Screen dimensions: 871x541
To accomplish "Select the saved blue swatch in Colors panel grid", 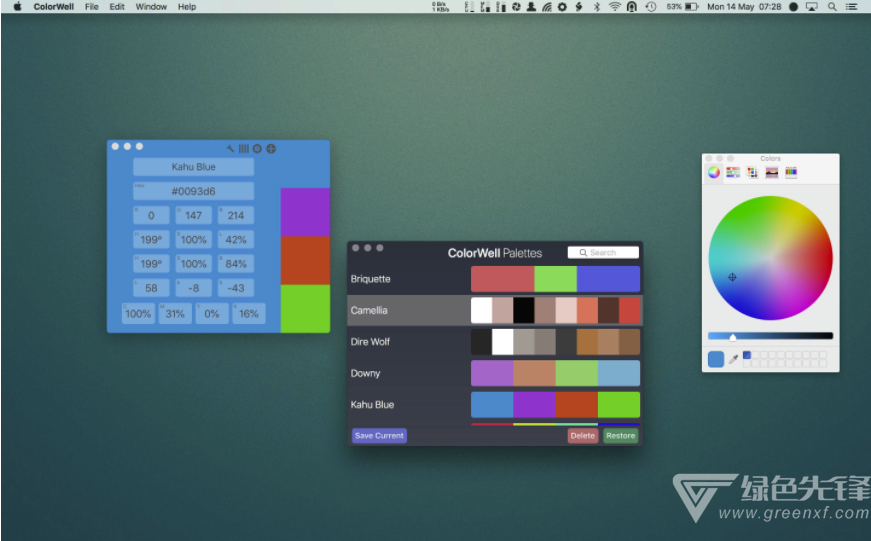I will pyautogui.click(x=747, y=355).
